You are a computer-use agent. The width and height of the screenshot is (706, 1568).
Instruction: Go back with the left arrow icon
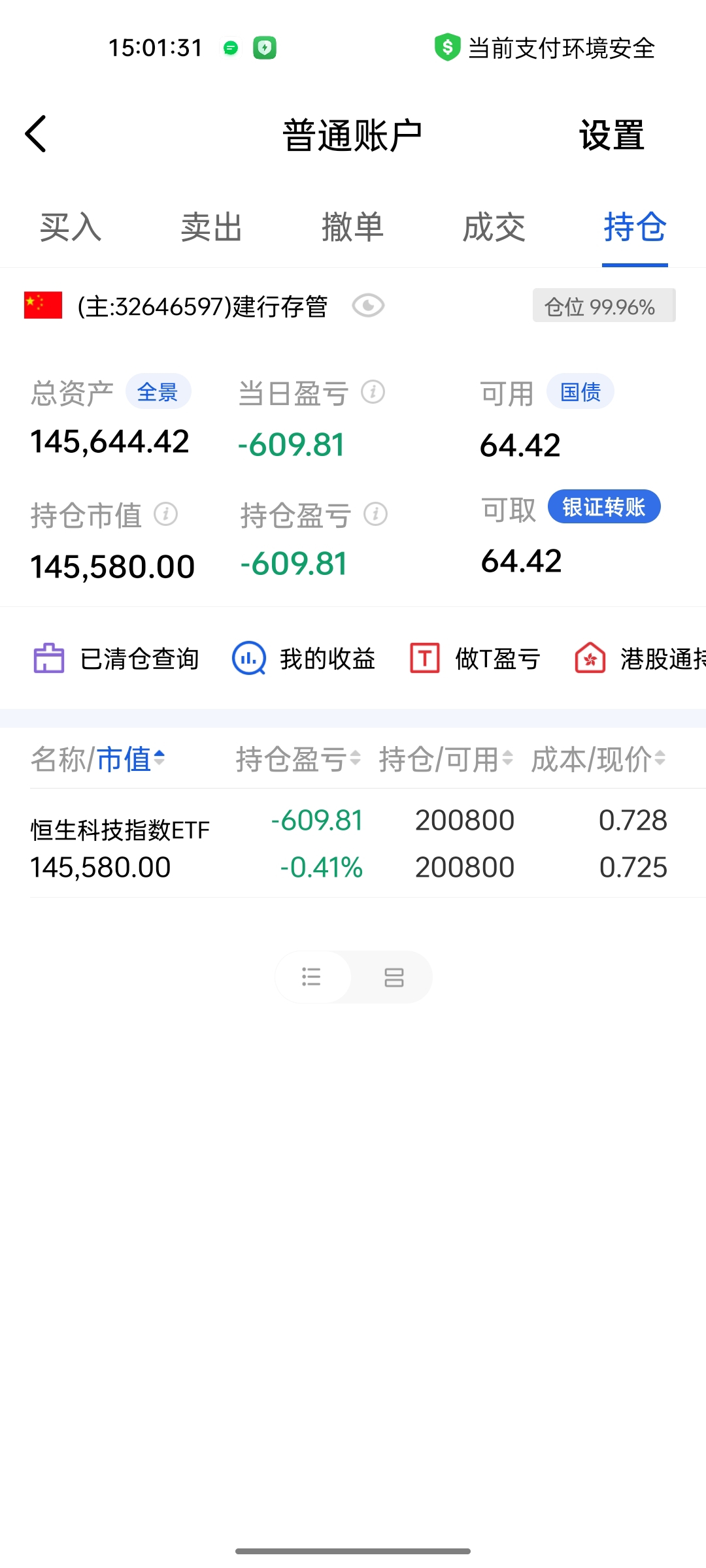(x=36, y=135)
